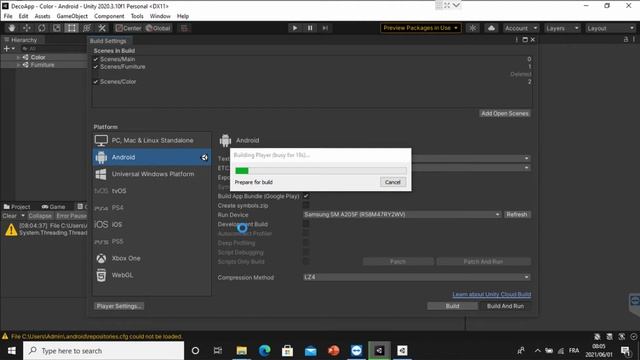This screenshot has width=640, height=360.
Task: Uncheck Scenes/Furniture in build list
Action: [x=96, y=67]
